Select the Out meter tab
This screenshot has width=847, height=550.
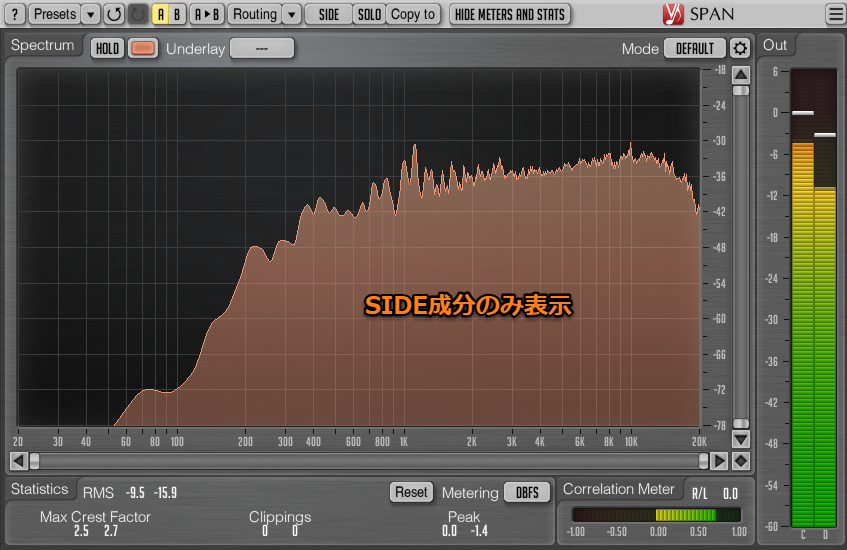775,45
